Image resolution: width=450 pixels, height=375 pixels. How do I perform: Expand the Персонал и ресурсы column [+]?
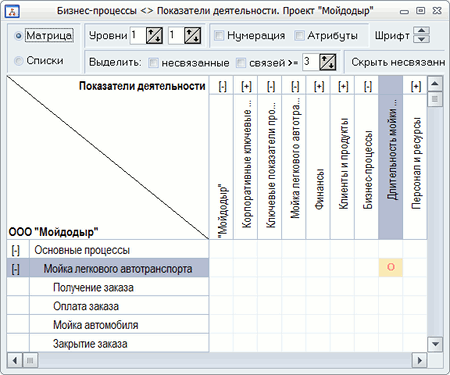click(416, 87)
